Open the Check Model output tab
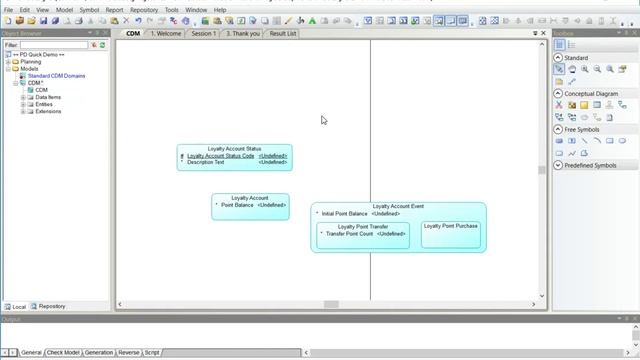The width and height of the screenshot is (640, 360). point(63,353)
